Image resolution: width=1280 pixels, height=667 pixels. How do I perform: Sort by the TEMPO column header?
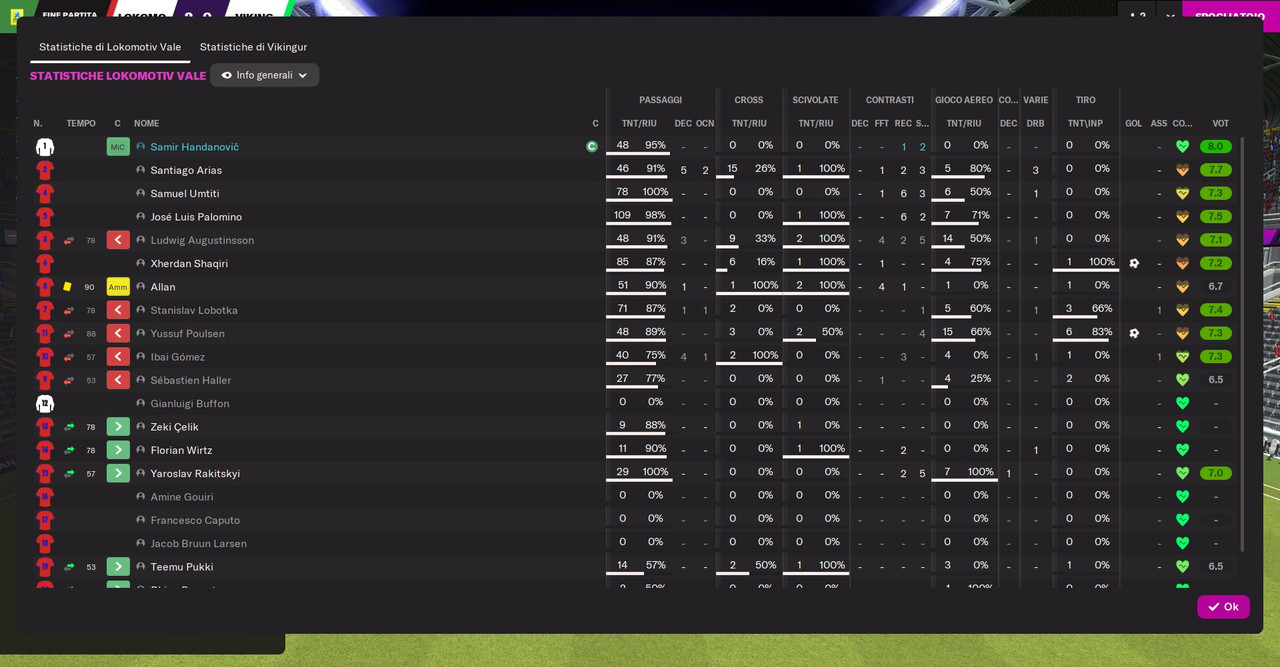[81, 124]
